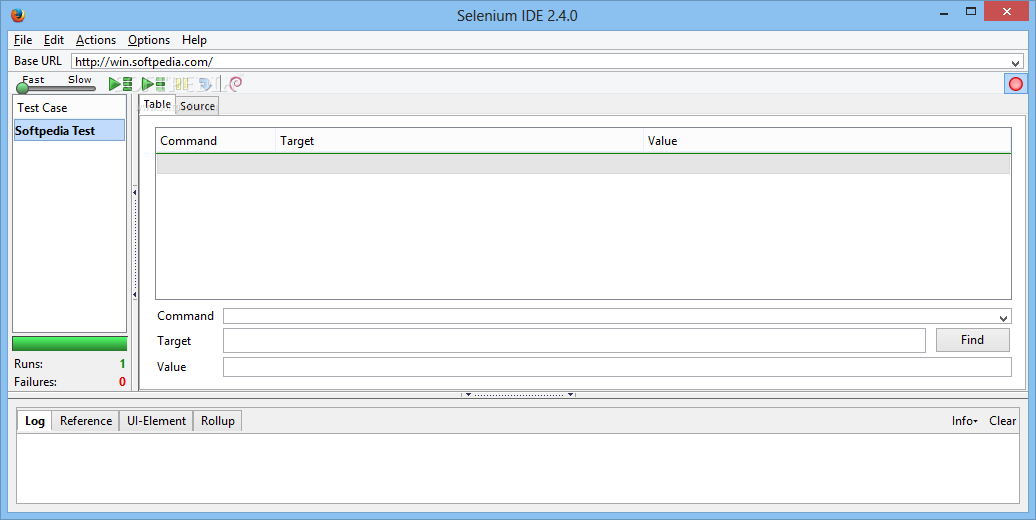Expand the Command dropdown arrow
This screenshot has height=520, width=1036.
tap(1004, 318)
